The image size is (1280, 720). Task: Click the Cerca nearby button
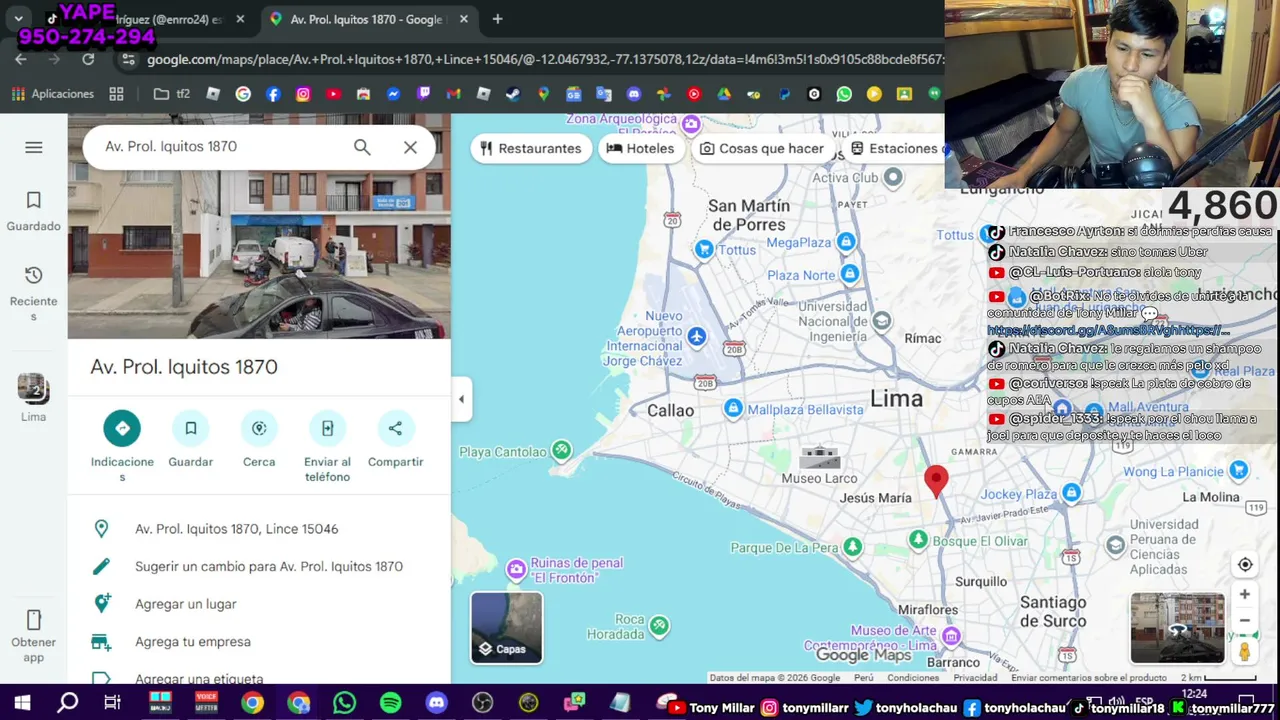click(259, 428)
